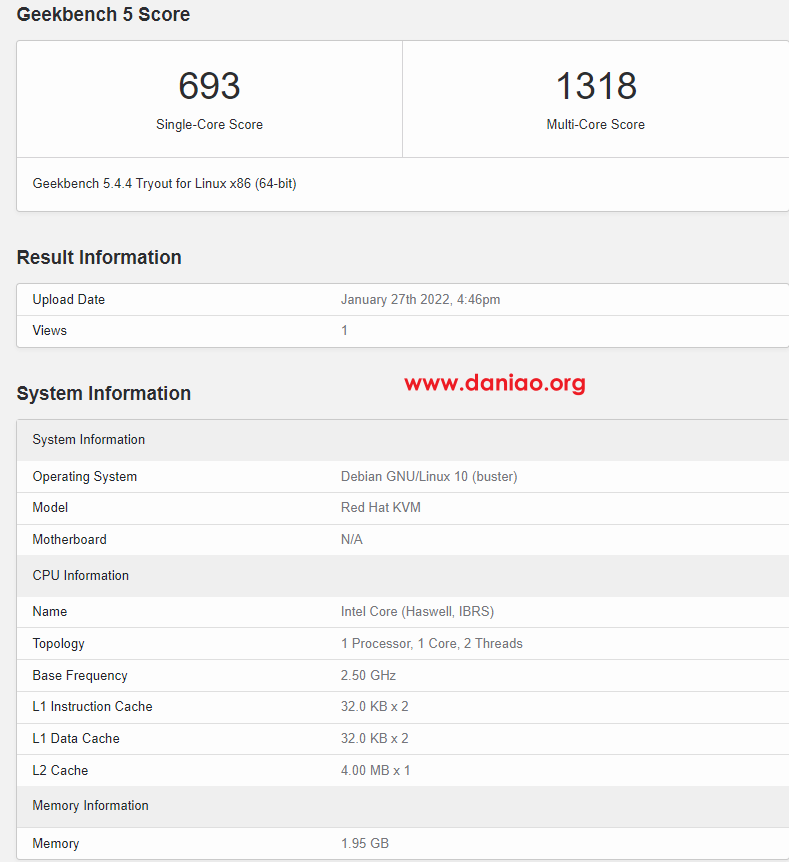Click the Geekbench 5 Score heading
Viewport: 789px width, 862px height.
coord(103,14)
